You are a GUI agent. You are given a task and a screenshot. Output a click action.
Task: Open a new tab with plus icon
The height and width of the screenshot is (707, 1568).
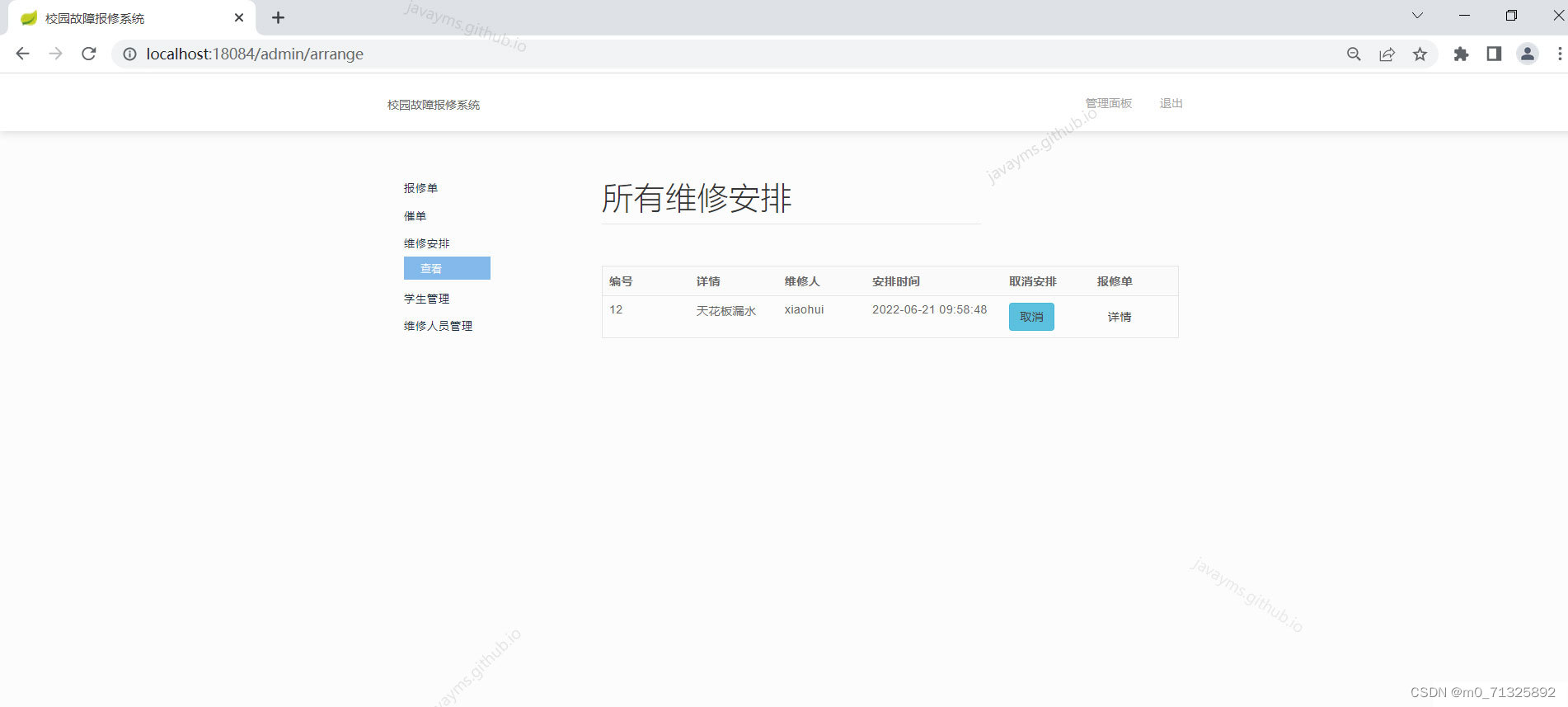(278, 17)
